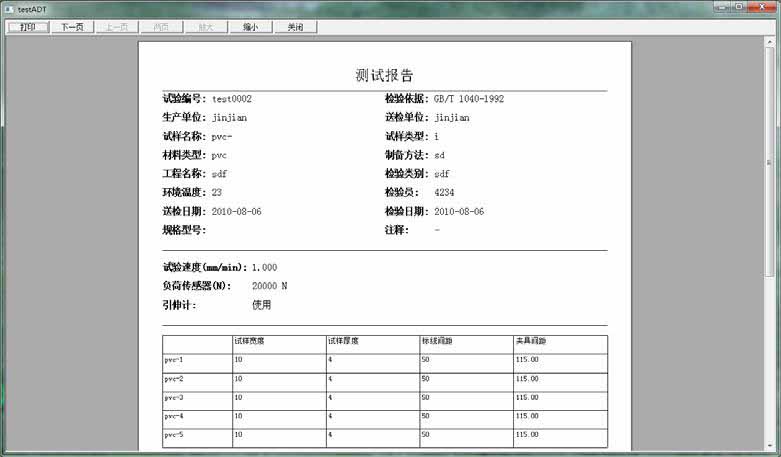Click the 测试报告 report title

(x=384, y=76)
